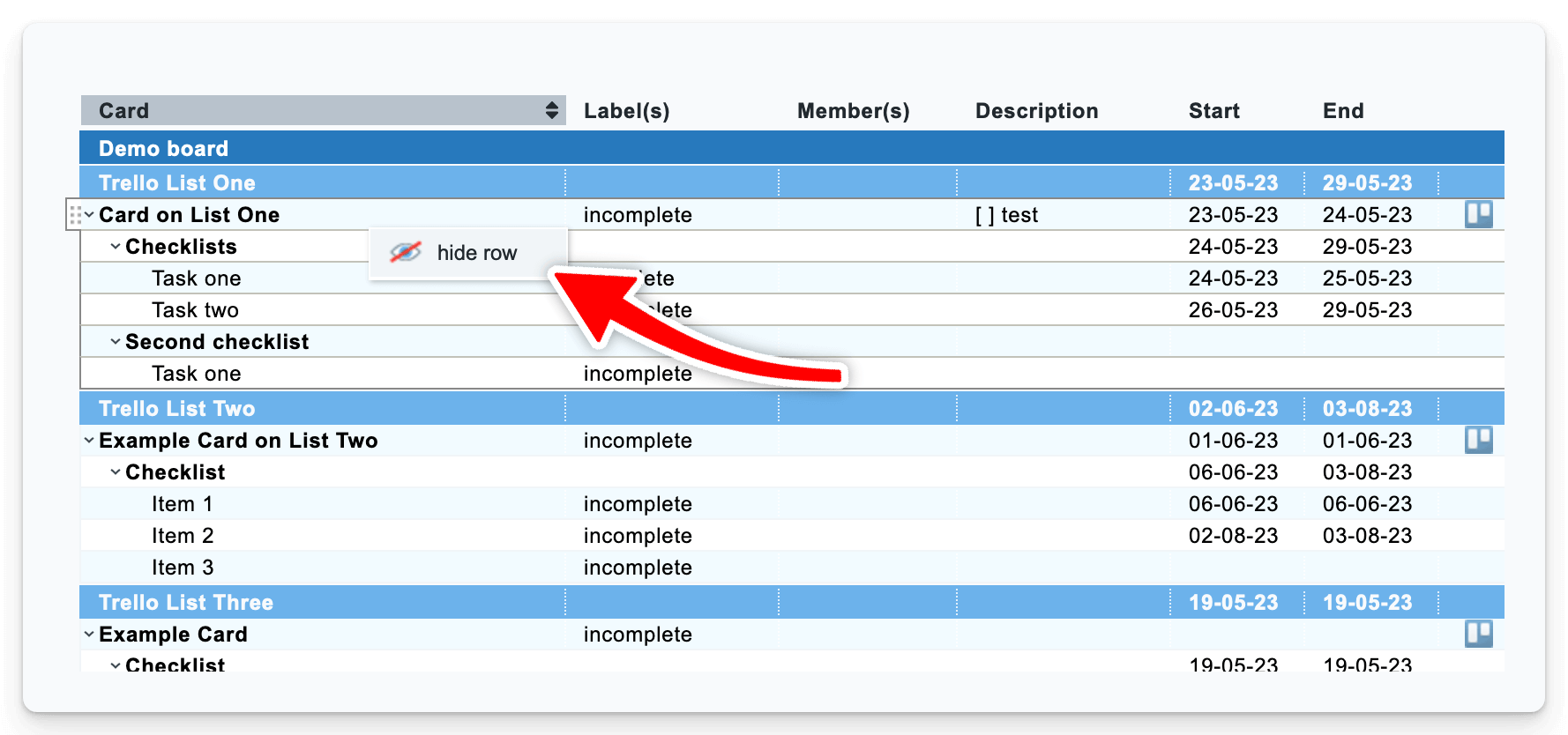Click Trello List Two end date 03-08-23
The width and height of the screenshot is (1568, 735).
[x=1367, y=409]
